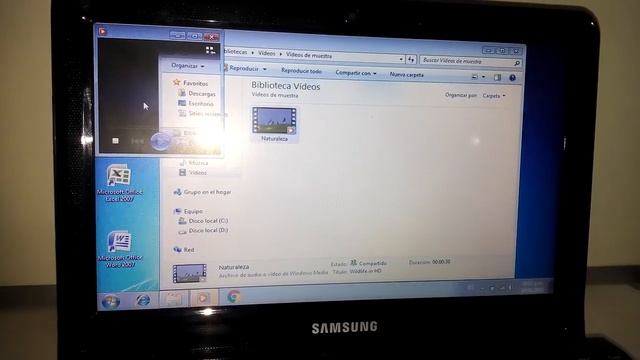Viewport: 640px width, 360px height.
Task: Click Google Chrome on the taskbar
Action: 233,297
